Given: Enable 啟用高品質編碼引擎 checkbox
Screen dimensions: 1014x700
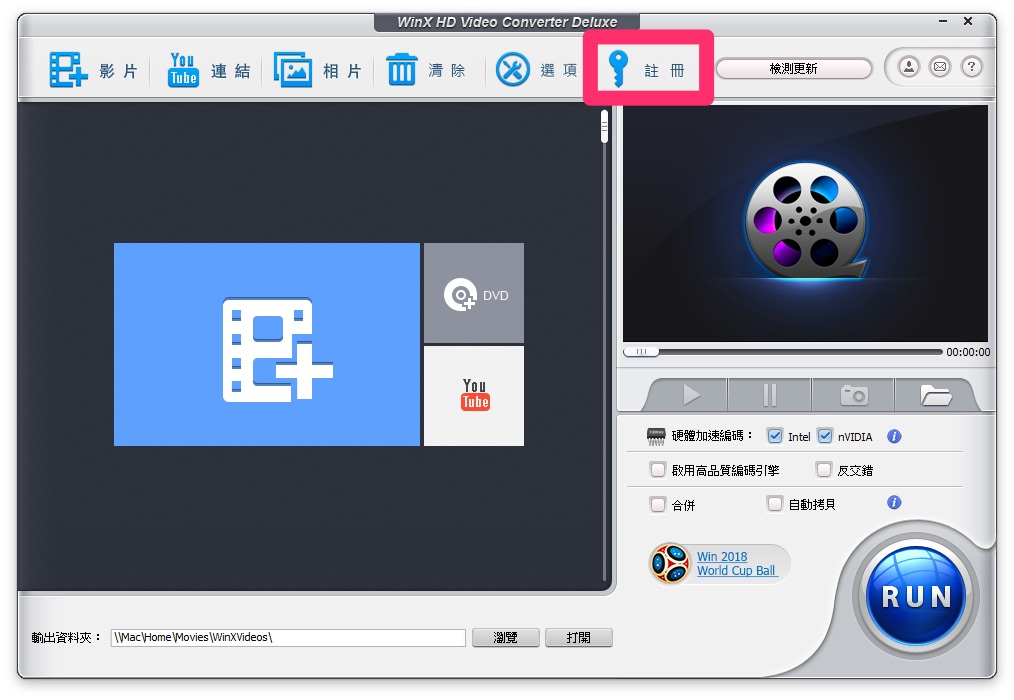Looking at the screenshot, I should [x=658, y=470].
